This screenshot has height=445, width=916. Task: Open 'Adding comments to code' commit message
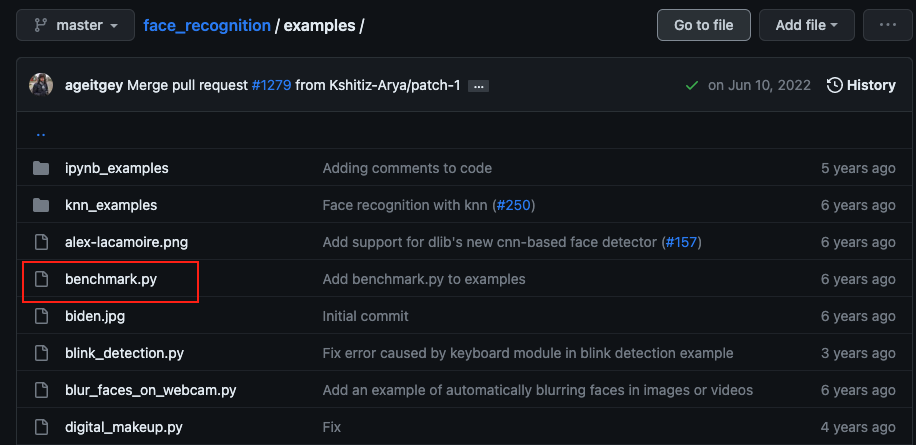pyautogui.click(x=407, y=168)
